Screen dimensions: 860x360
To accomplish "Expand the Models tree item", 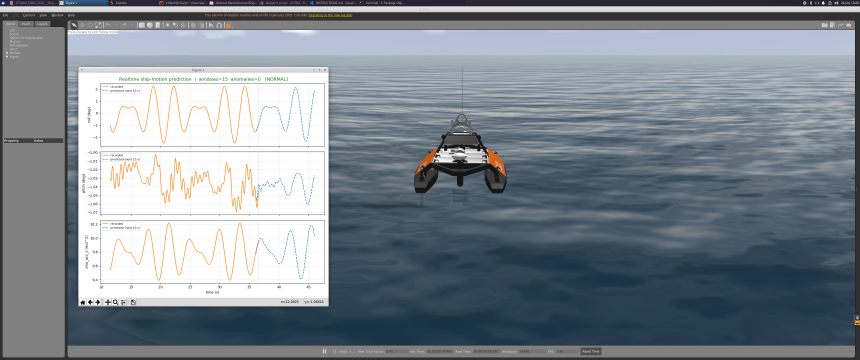I will 7,53.
